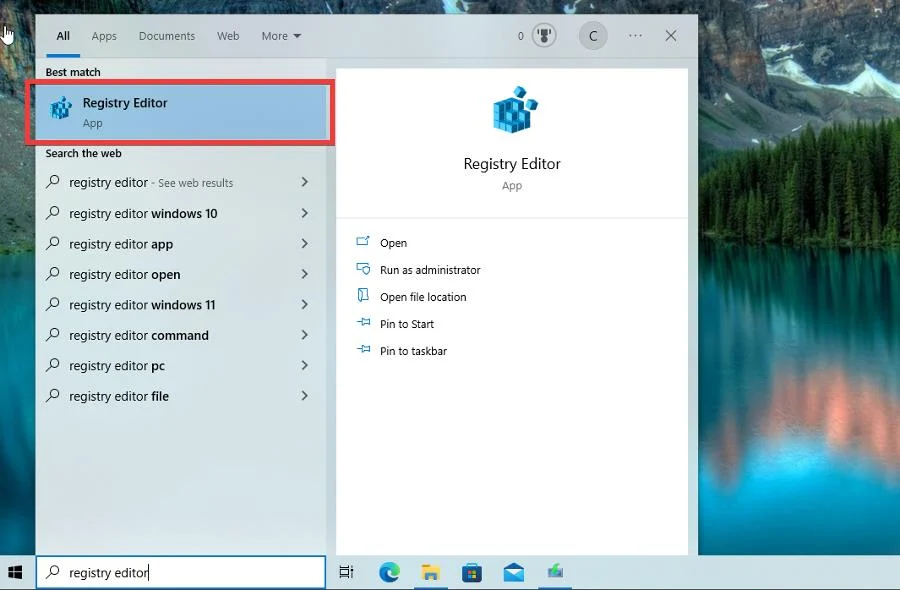Image resolution: width=900 pixels, height=590 pixels.
Task: Click the taskbar search input field
Action: (181, 572)
